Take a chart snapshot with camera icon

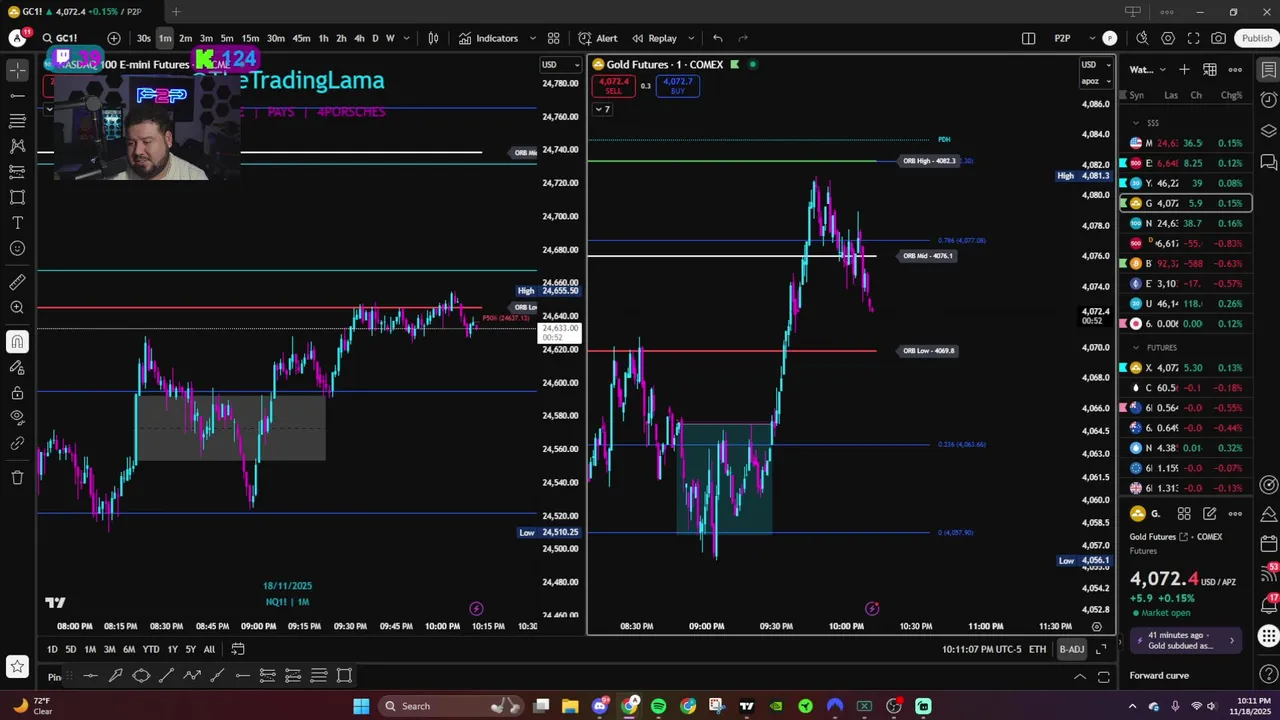click(1218, 38)
